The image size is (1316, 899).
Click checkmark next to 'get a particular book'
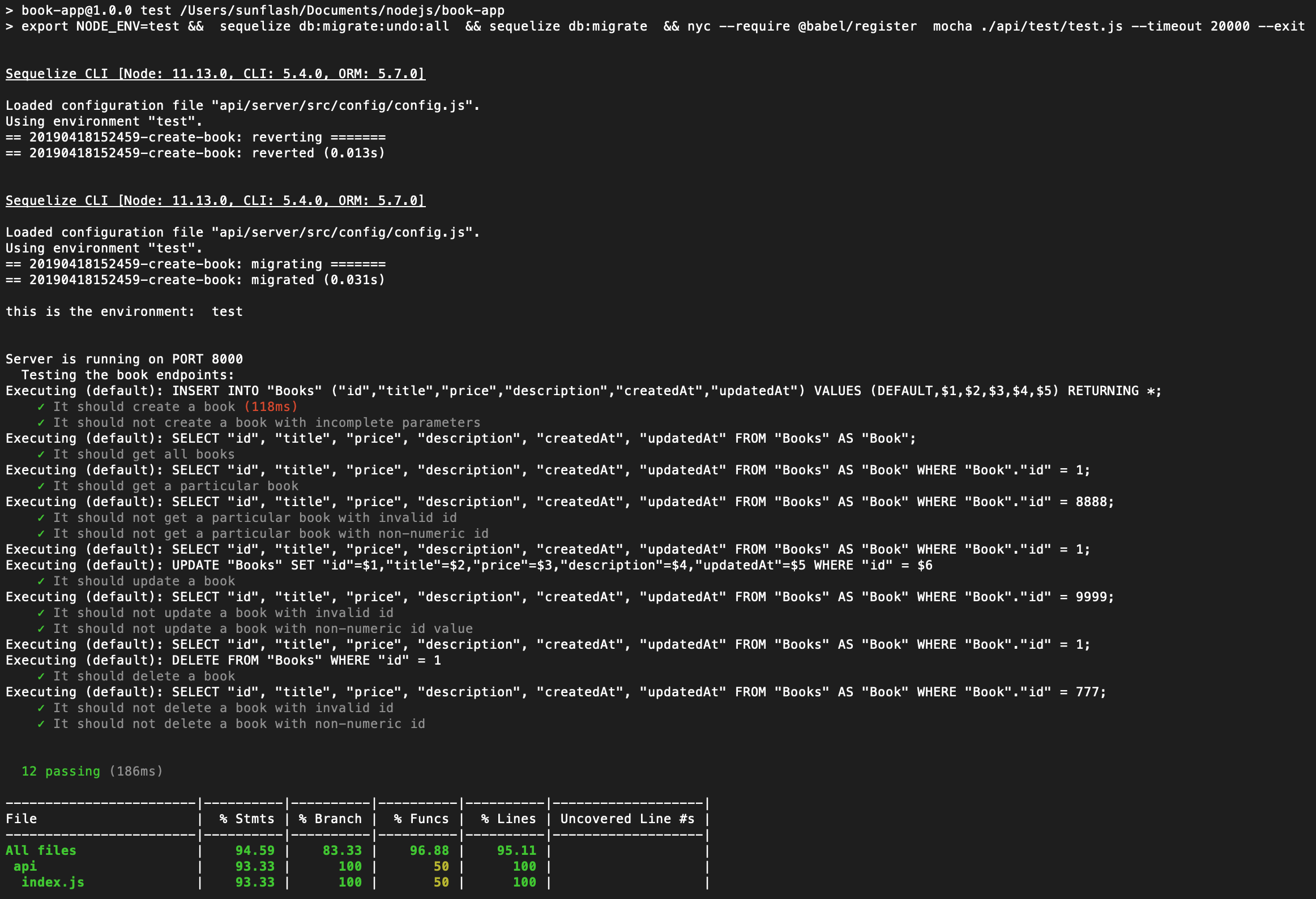pos(41,486)
